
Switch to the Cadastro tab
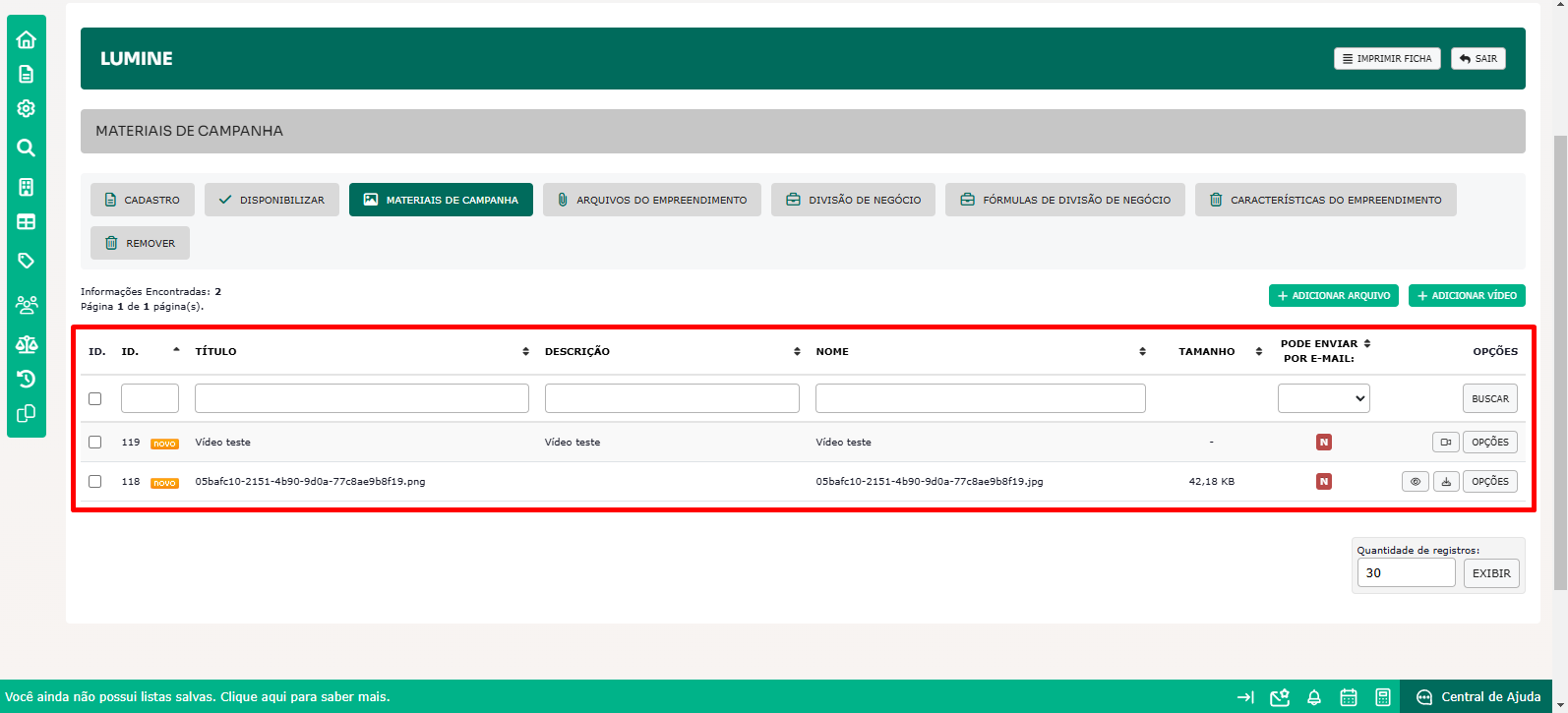pos(143,200)
